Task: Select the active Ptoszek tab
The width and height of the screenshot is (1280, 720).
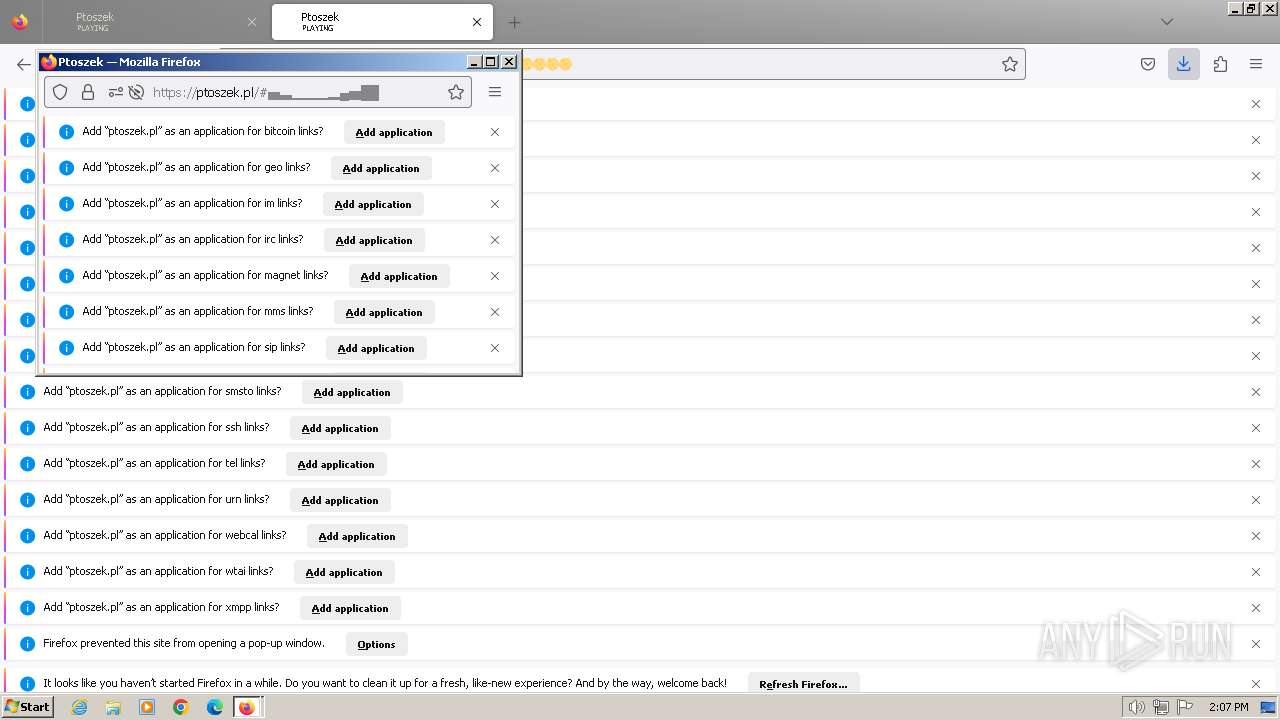Action: click(383, 22)
